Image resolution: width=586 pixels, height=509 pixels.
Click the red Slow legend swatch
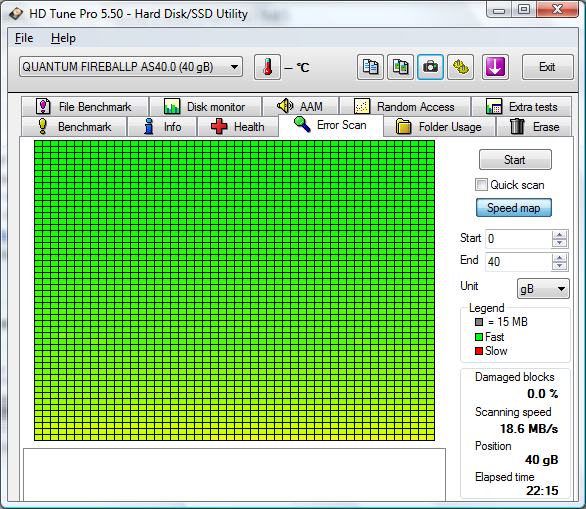tap(479, 351)
